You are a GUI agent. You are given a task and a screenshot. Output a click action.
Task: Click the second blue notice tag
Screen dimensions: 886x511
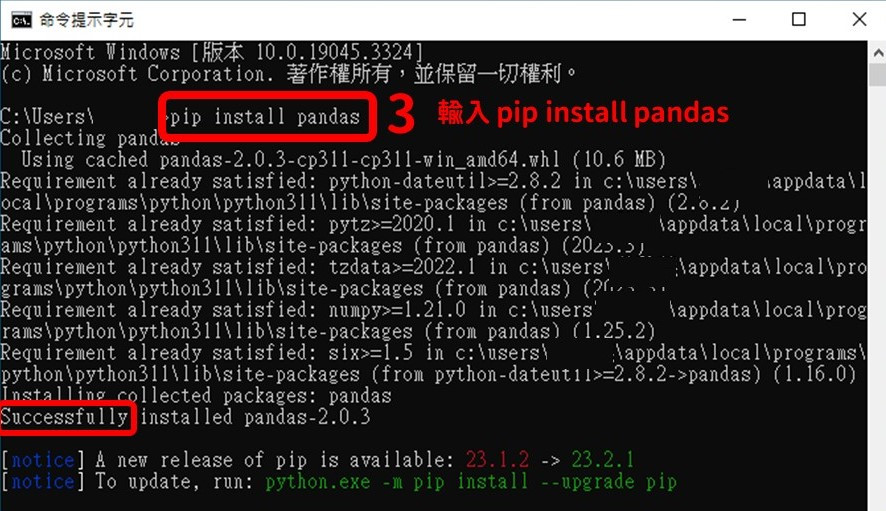43,482
